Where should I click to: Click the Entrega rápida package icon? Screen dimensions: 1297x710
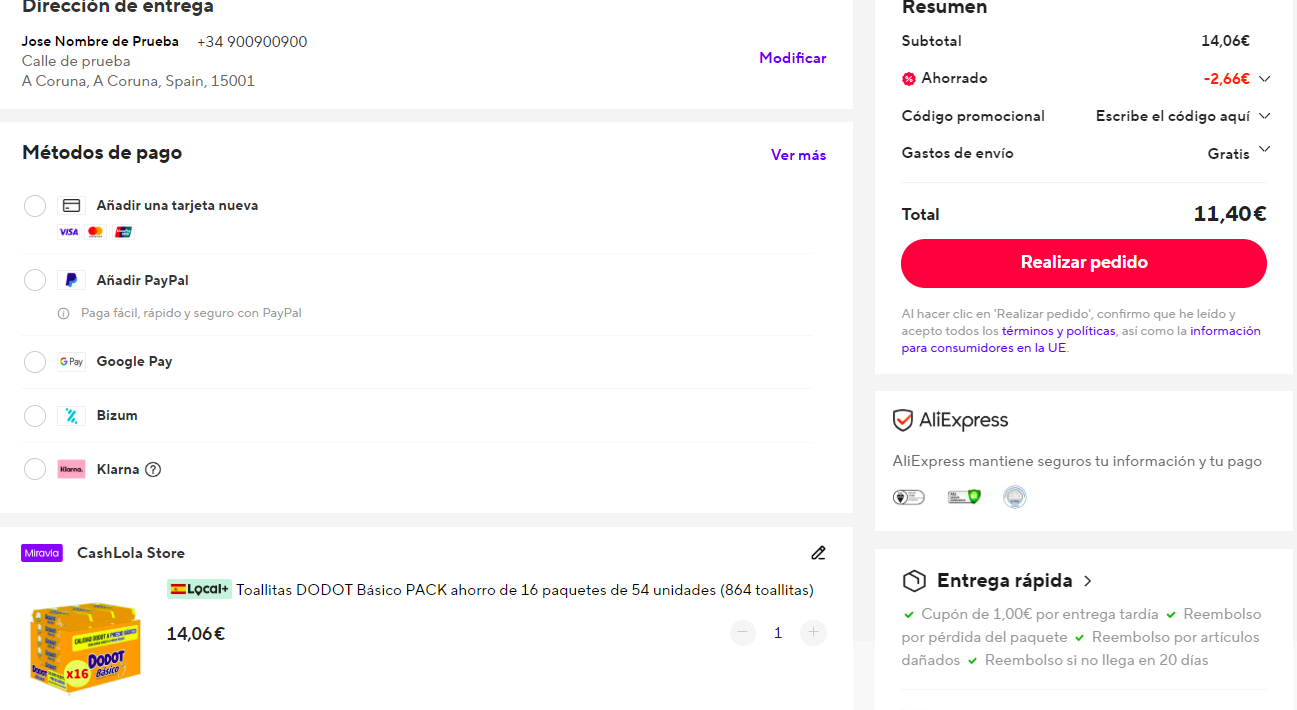pyautogui.click(x=913, y=581)
